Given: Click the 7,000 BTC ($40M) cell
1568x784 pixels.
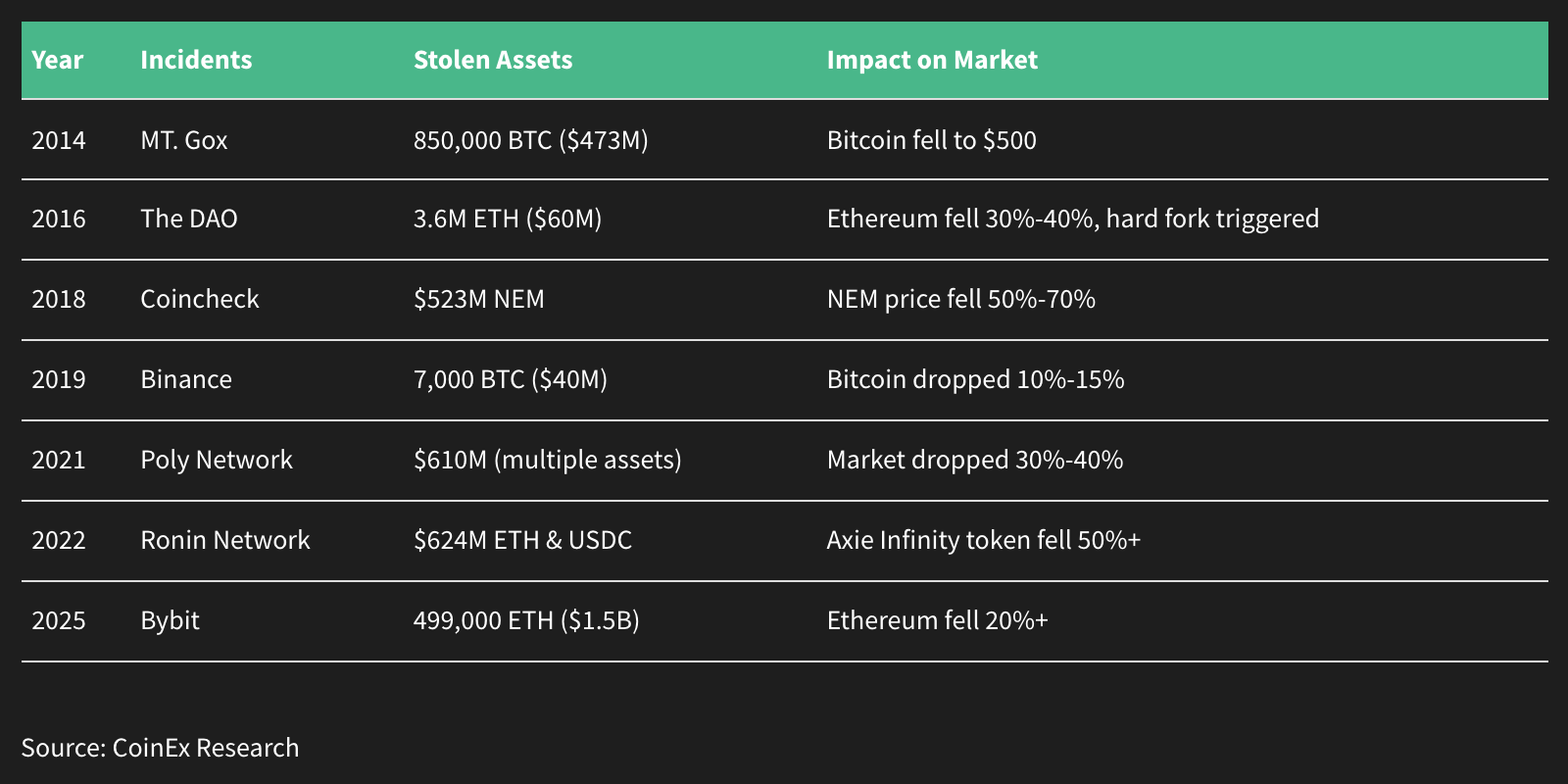Looking at the screenshot, I should 511,379.
